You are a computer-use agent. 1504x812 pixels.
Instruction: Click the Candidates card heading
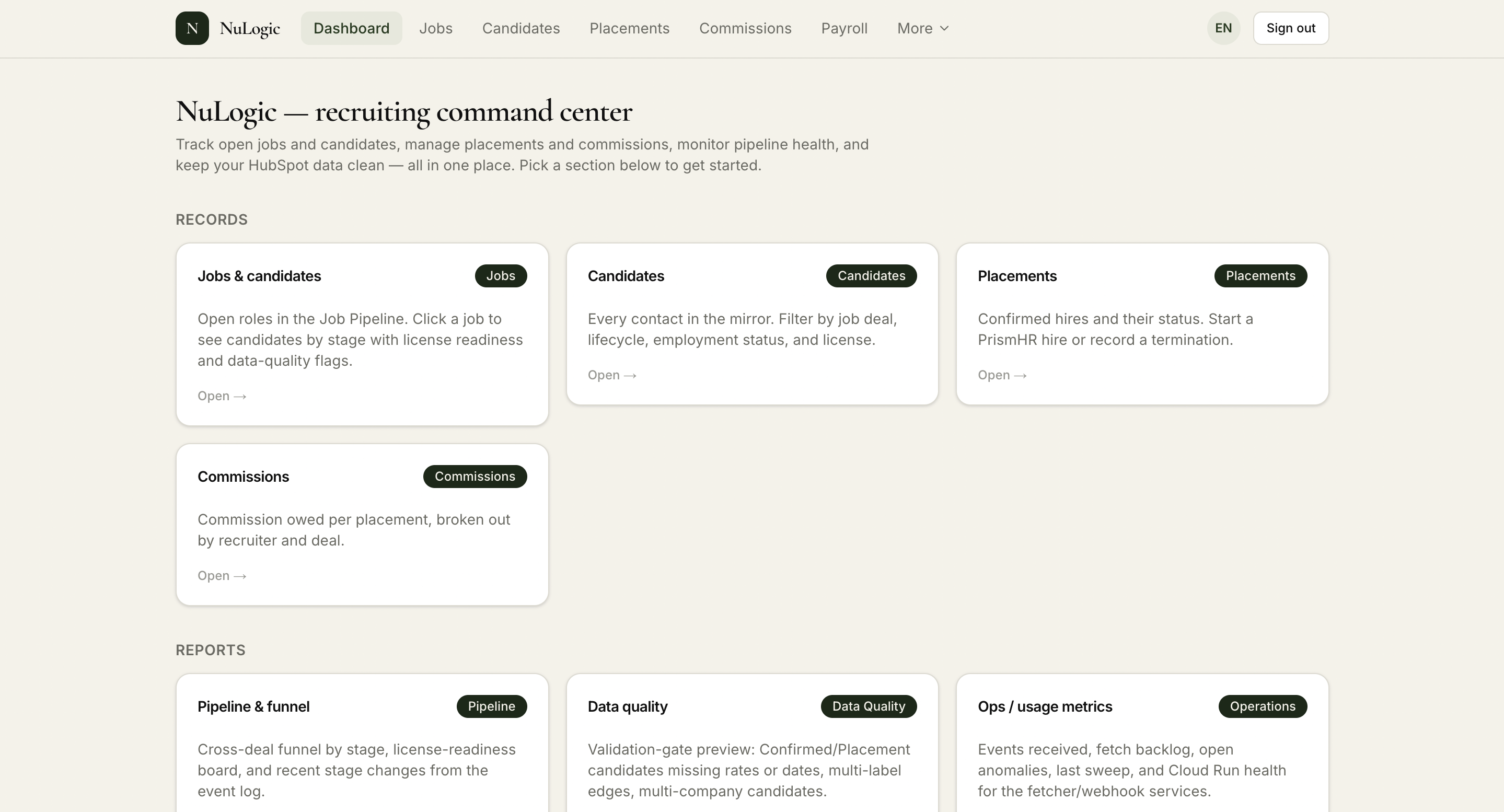(x=626, y=276)
